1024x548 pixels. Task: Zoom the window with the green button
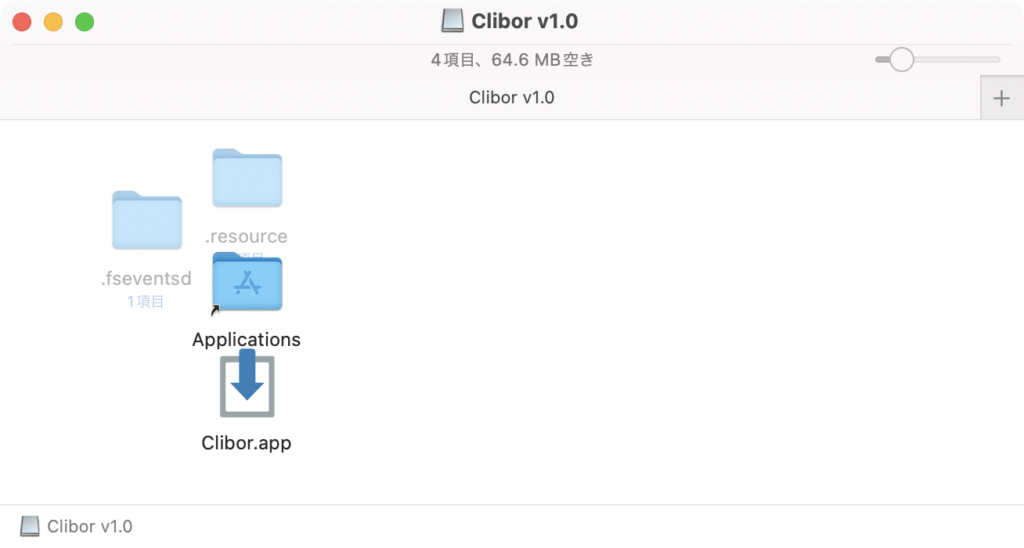click(85, 22)
